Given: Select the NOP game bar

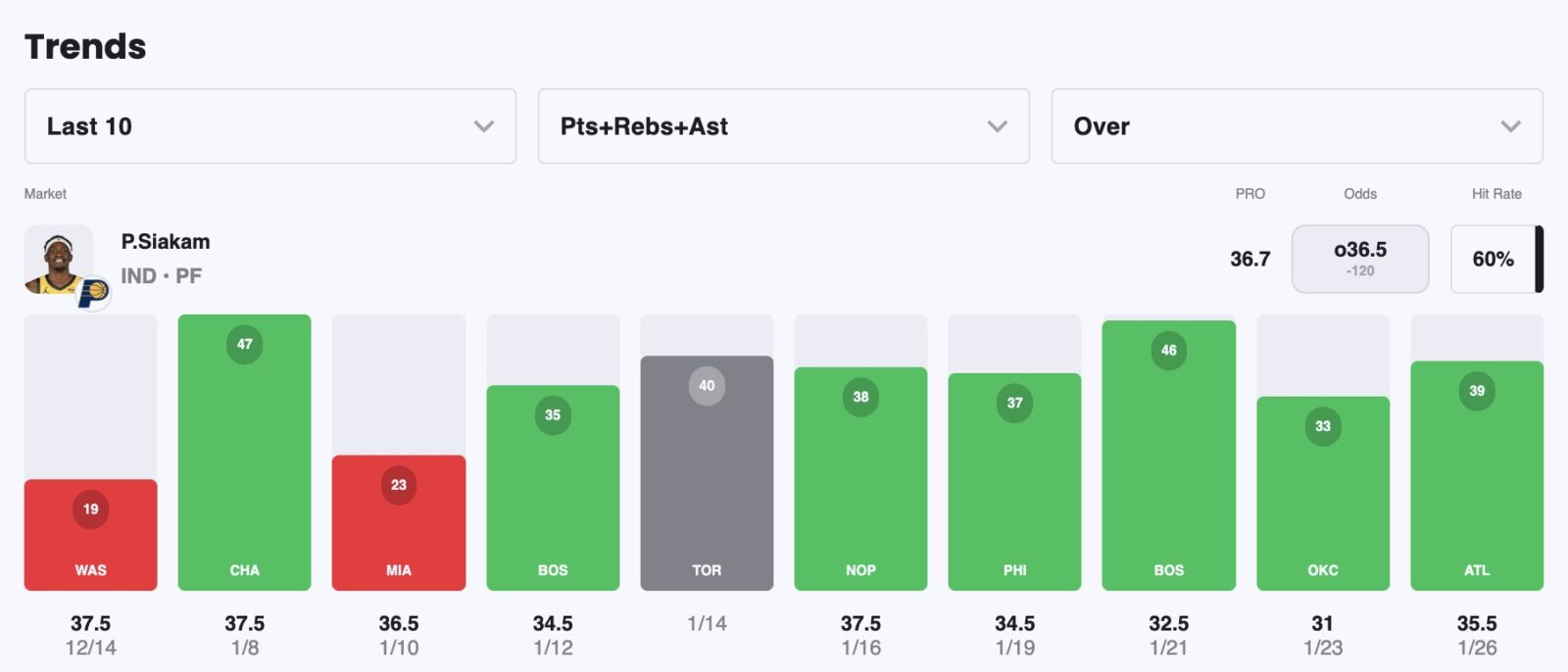Looking at the screenshot, I should click(860, 480).
